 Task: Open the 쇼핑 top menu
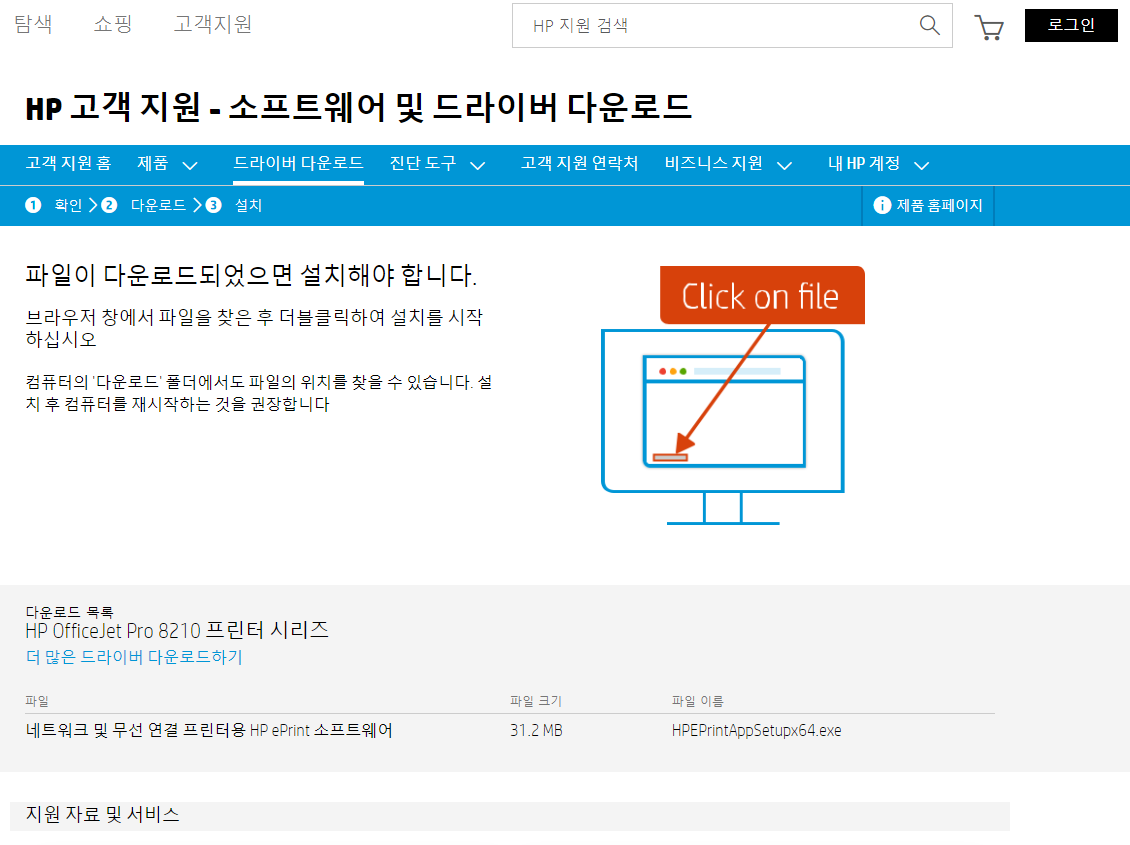pos(113,24)
